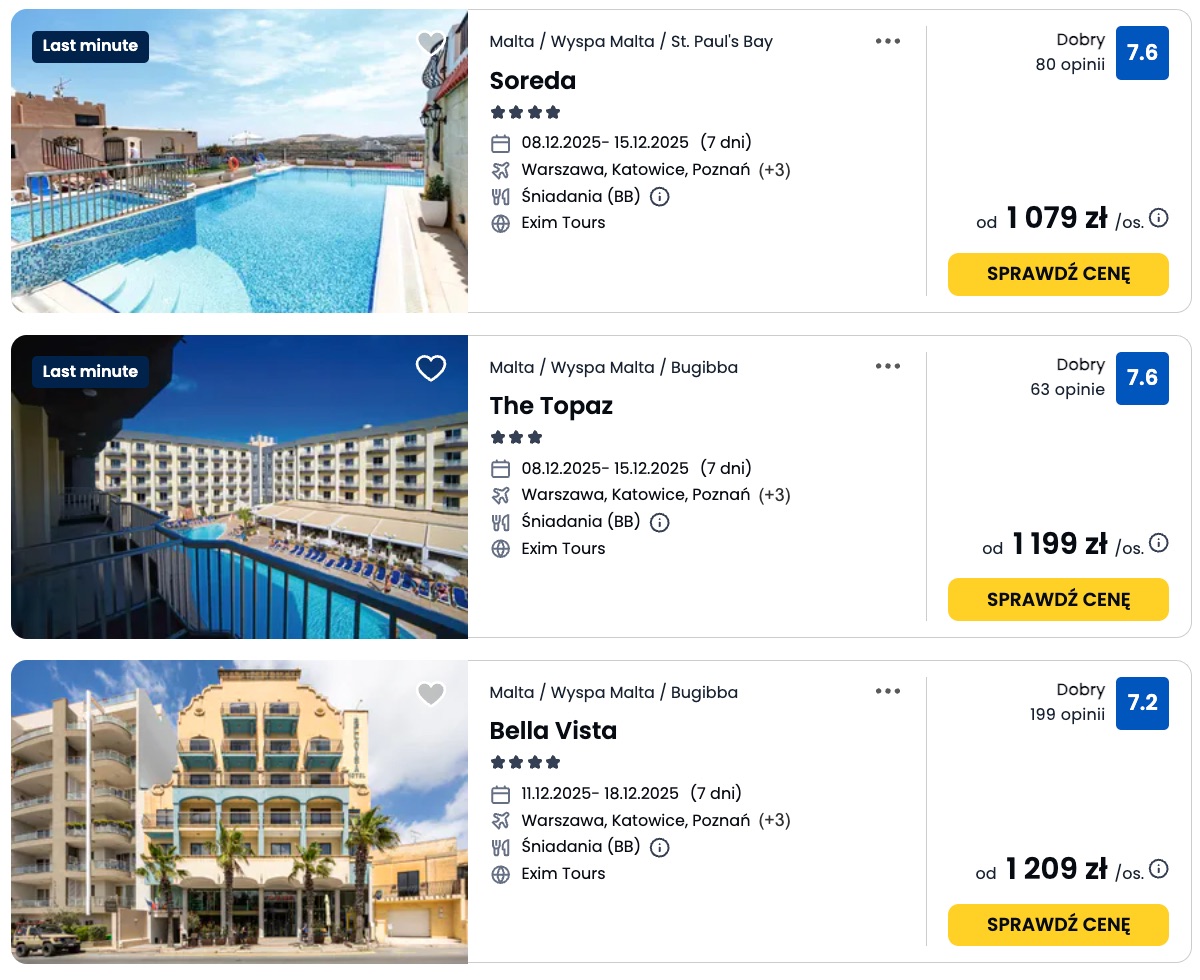
Task: Click the airplane icon on The Topaz offer
Action: 501,495
